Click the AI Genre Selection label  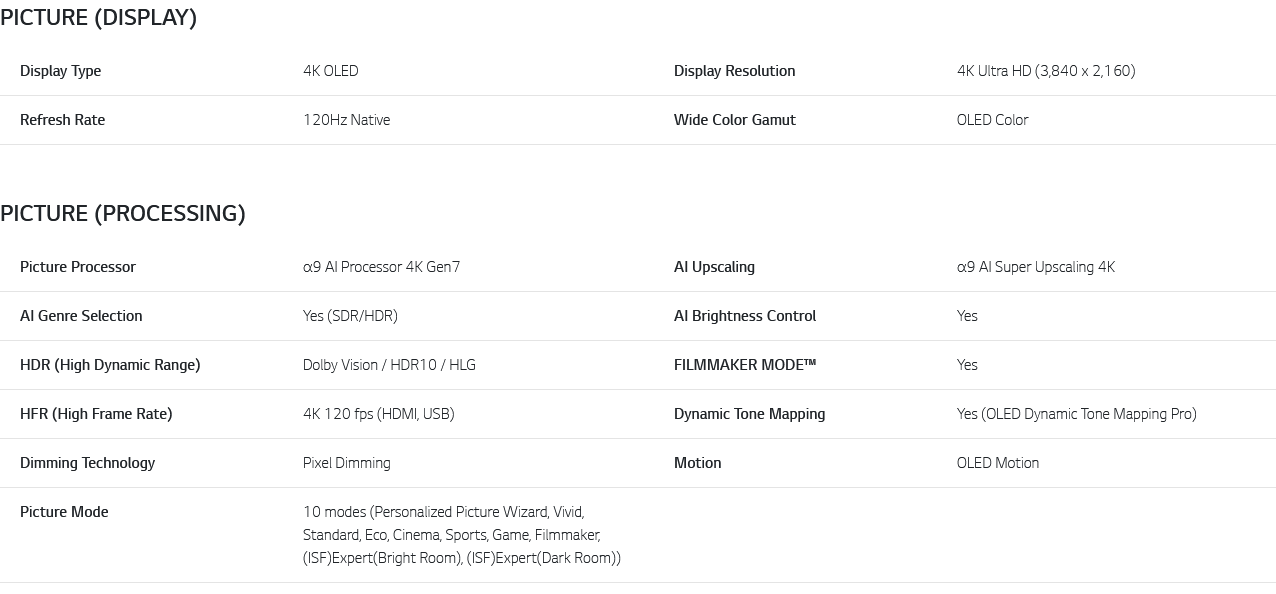click(81, 316)
